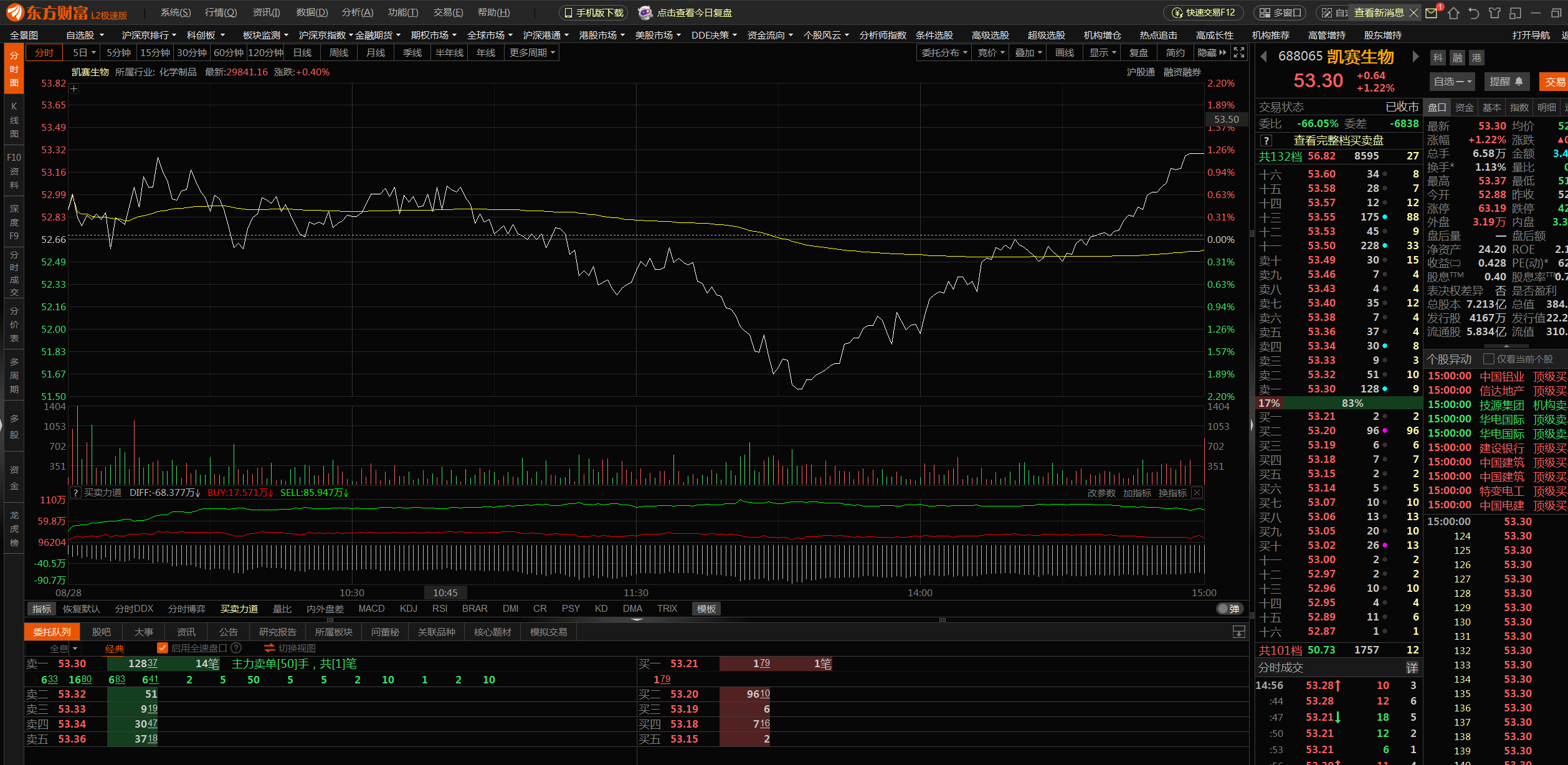Click 恢复默认 restore default
This screenshot has width=1568, height=765.
pyautogui.click(x=82, y=609)
